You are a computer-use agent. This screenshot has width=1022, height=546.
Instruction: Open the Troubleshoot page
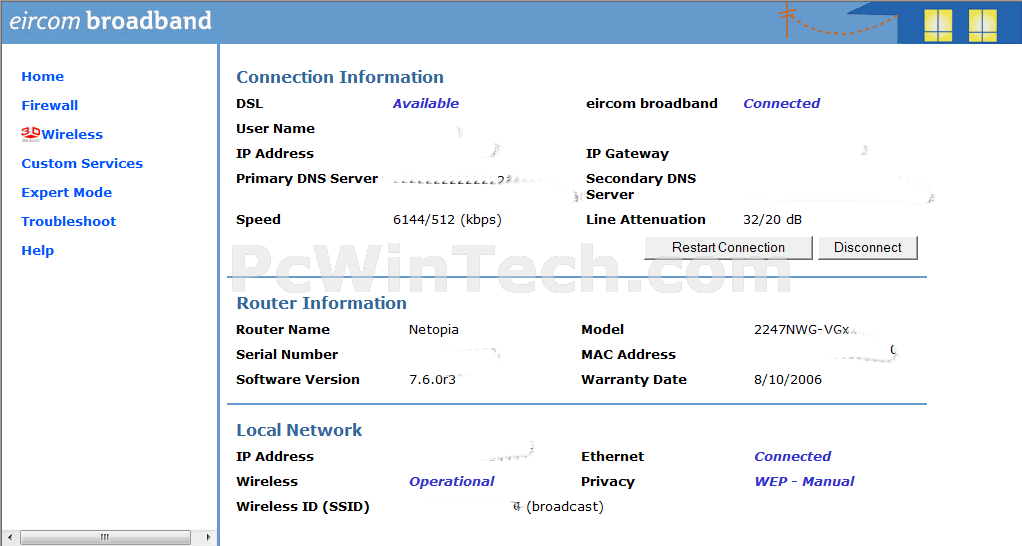coord(68,222)
